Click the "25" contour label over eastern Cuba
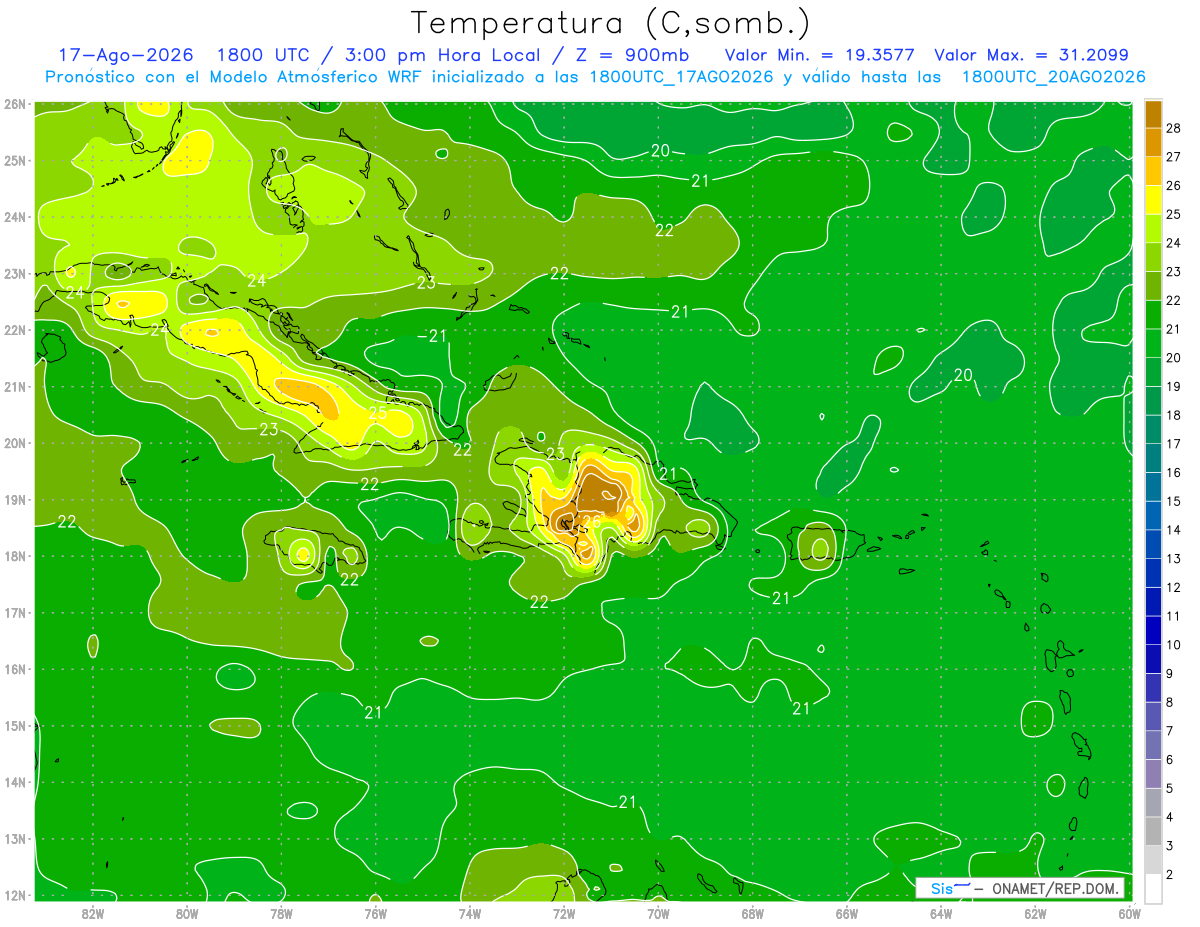Viewport: 1200px width, 927px height. point(378,412)
